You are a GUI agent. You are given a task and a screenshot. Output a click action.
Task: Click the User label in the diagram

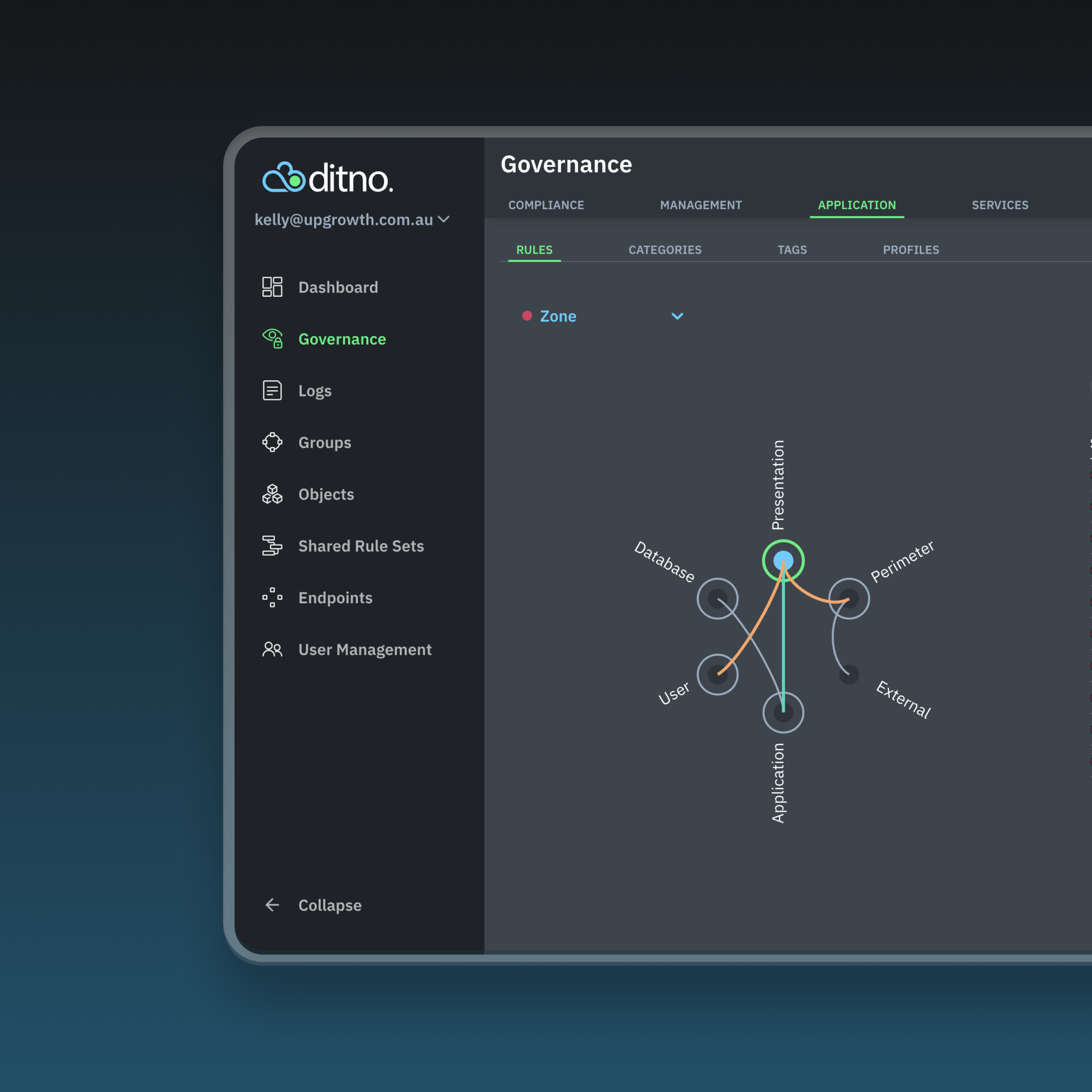coord(674,693)
